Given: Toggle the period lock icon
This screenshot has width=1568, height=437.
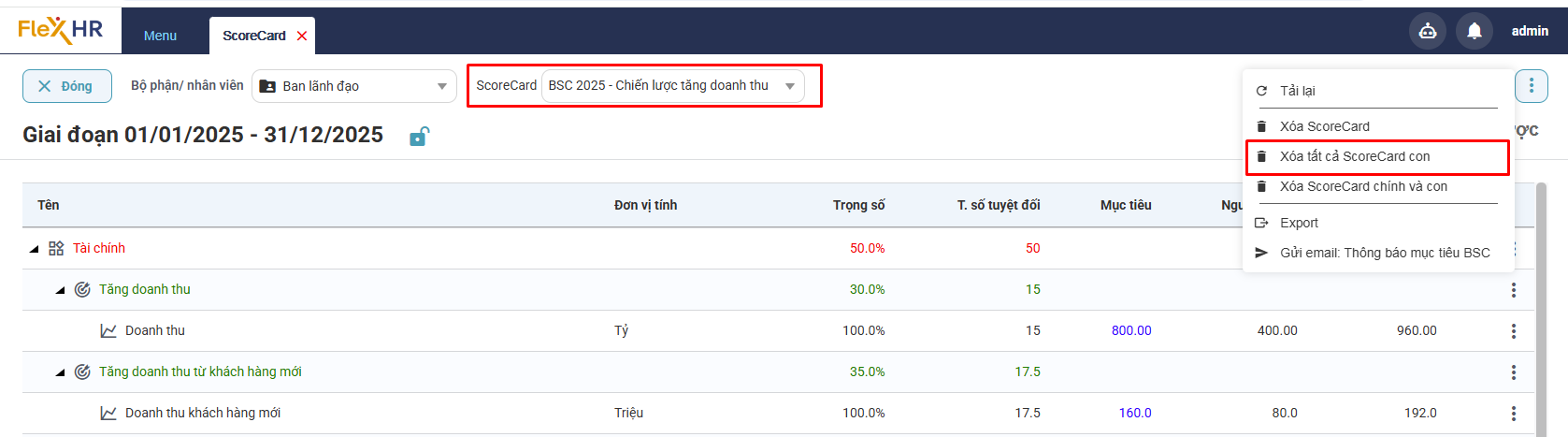Looking at the screenshot, I should click(x=419, y=137).
